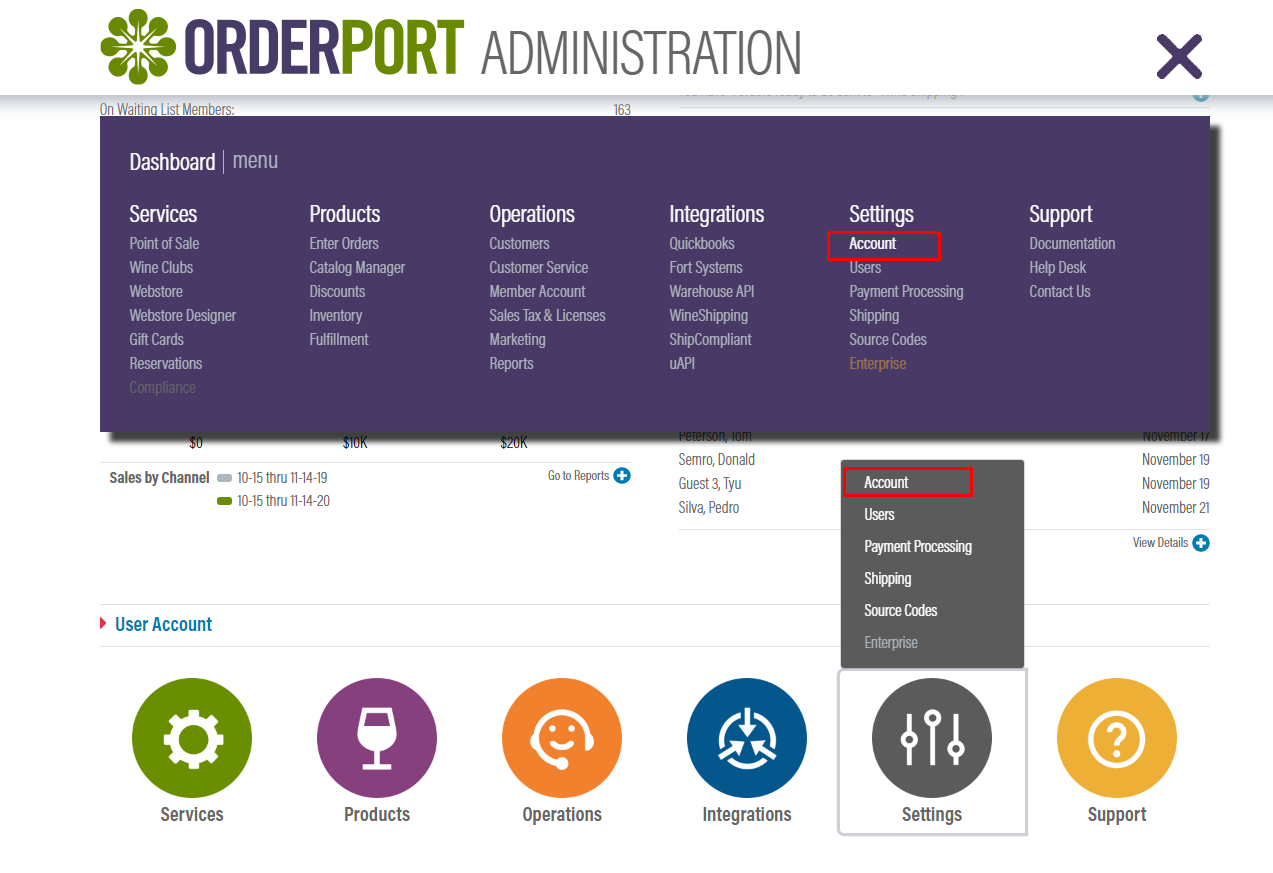Image resolution: width=1273 pixels, height=873 pixels.
Task: Select Inventory under Products
Action: [335, 315]
